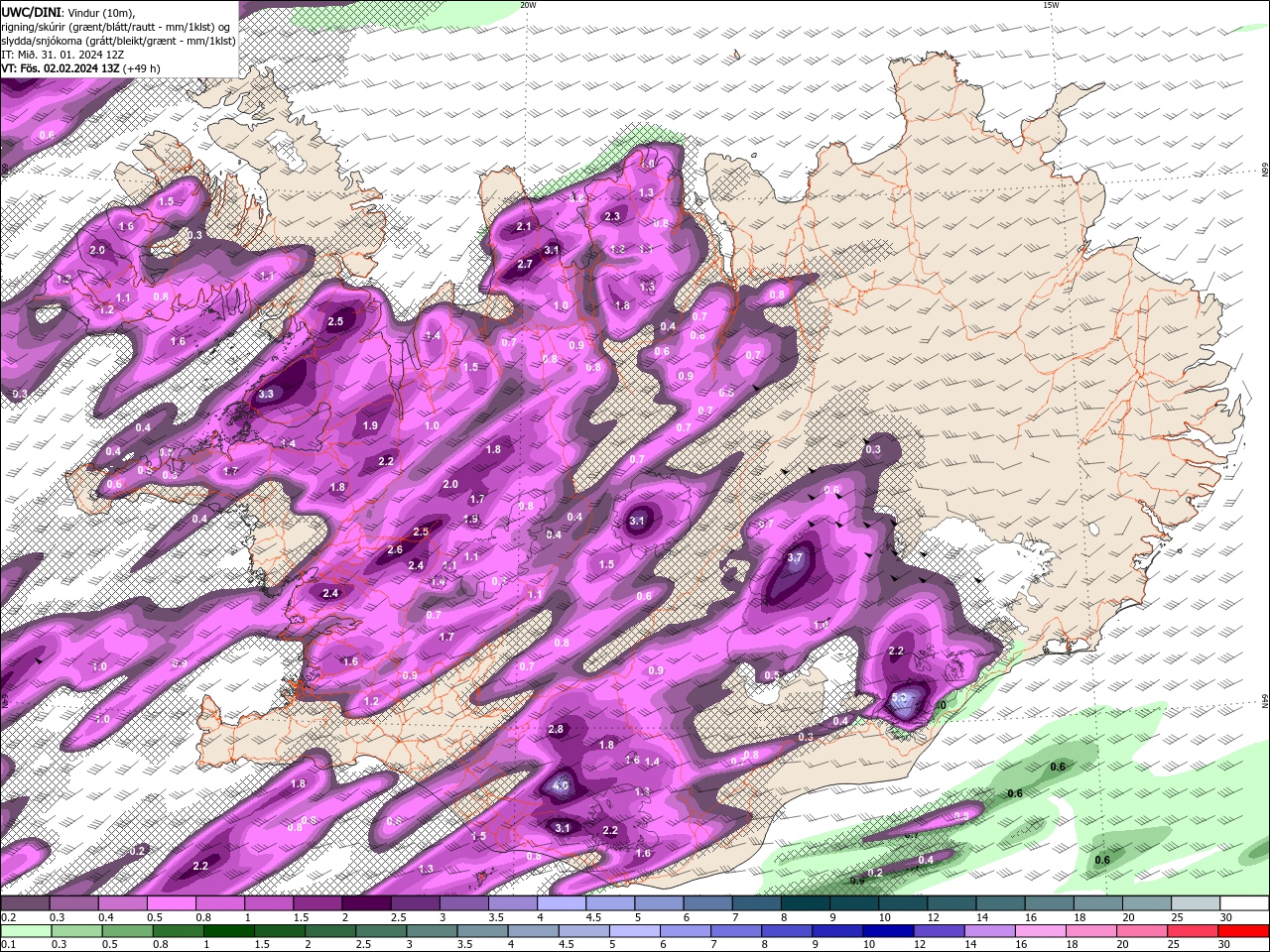1270x952 pixels.
Task: Click the '15W' longitude label
Action: tap(1051, 5)
